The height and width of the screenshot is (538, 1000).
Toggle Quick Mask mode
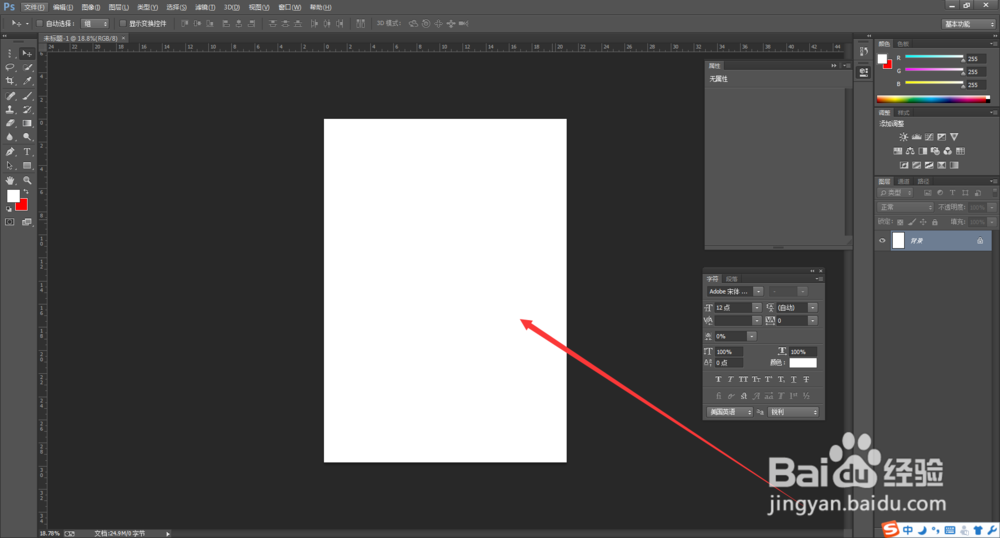click(x=10, y=222)
